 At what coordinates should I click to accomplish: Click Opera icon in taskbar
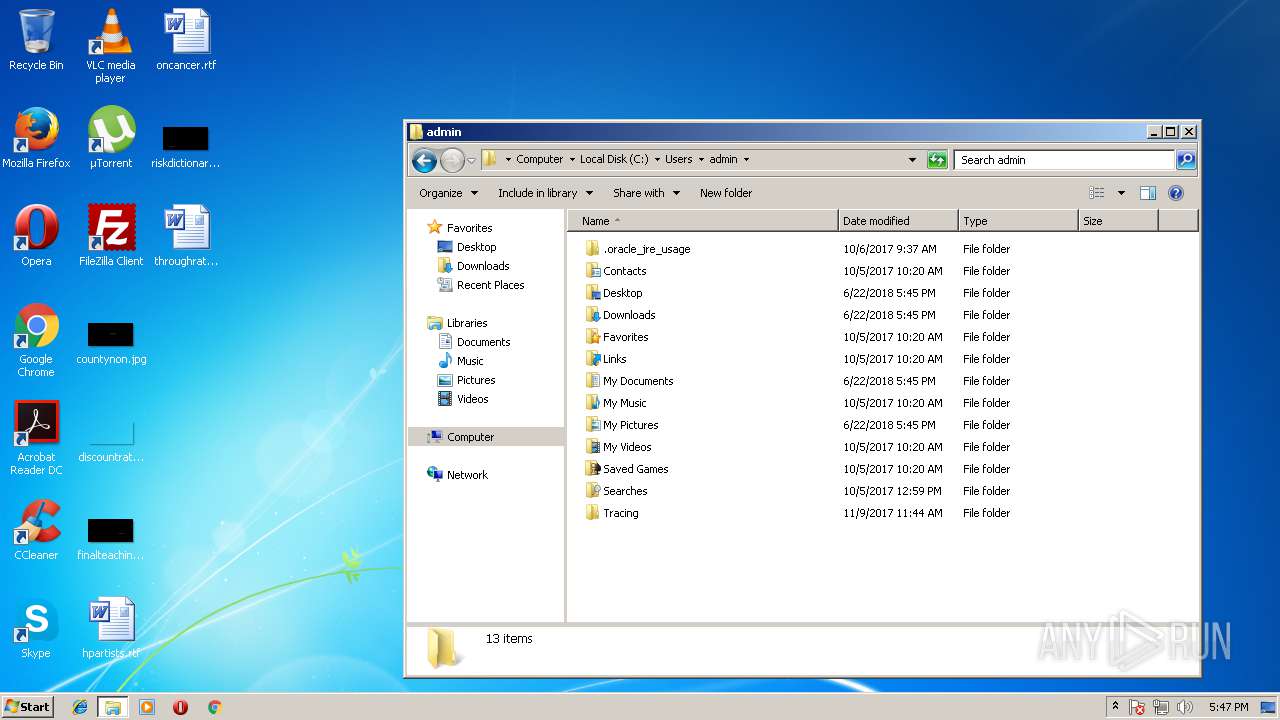180,707
